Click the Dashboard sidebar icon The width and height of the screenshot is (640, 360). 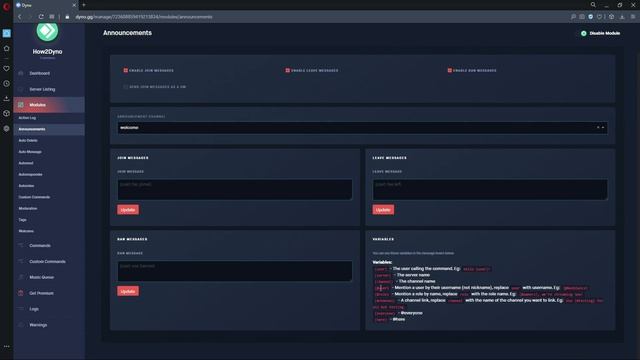coord(21,73)
